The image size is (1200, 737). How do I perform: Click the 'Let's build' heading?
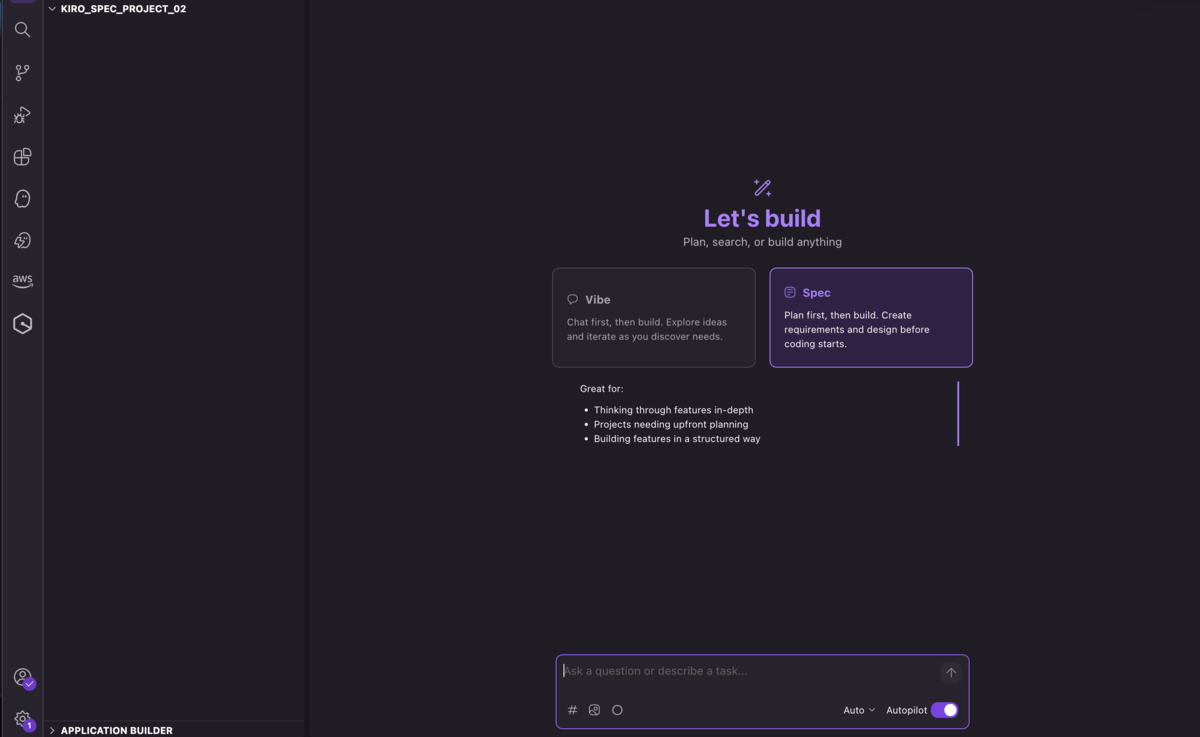[x=762, y=218]
